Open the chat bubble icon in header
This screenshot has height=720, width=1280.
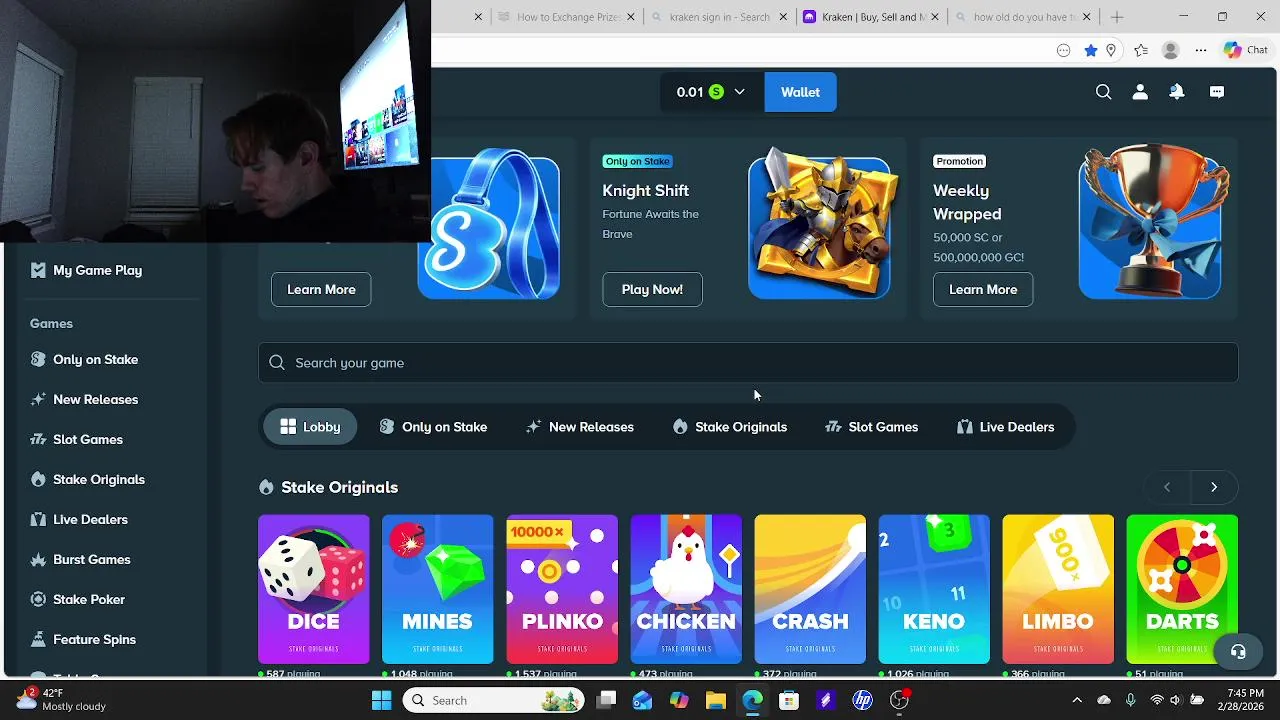point(1217,92)
